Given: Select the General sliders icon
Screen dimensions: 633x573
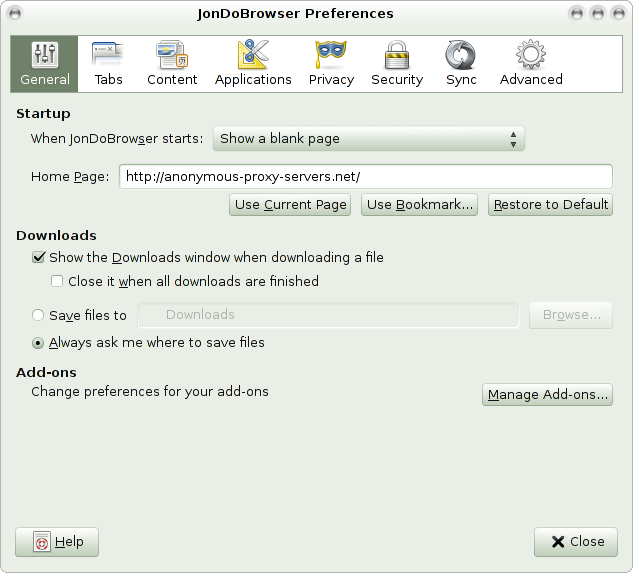Looking at the screenshot, I should [x=45, y=55].
